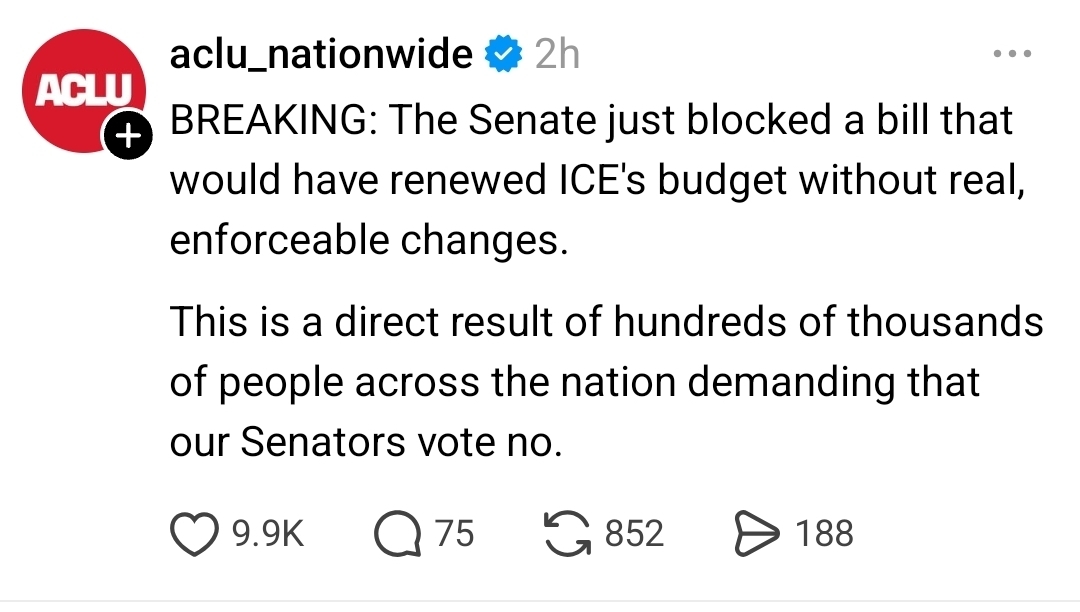The height and width of the screenshot is (612, 1080).
Task: Tap the 188 shares count
Action: click(x=825, y=533)
